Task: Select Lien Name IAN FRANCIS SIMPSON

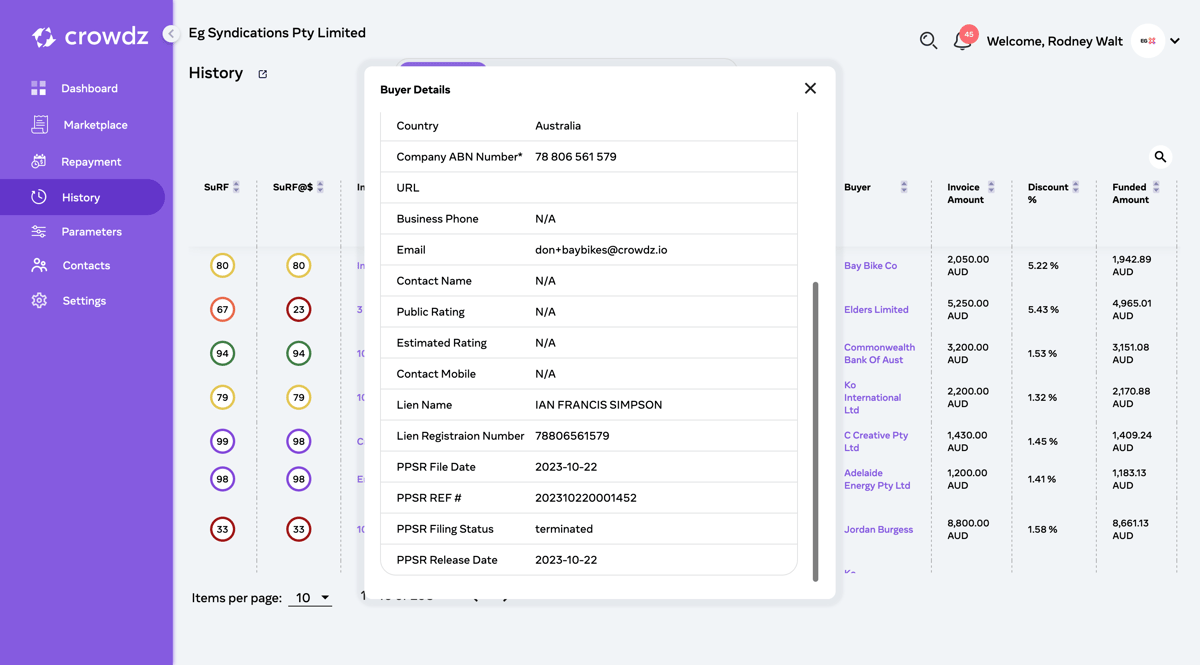Action: click(x=598, y=405)
